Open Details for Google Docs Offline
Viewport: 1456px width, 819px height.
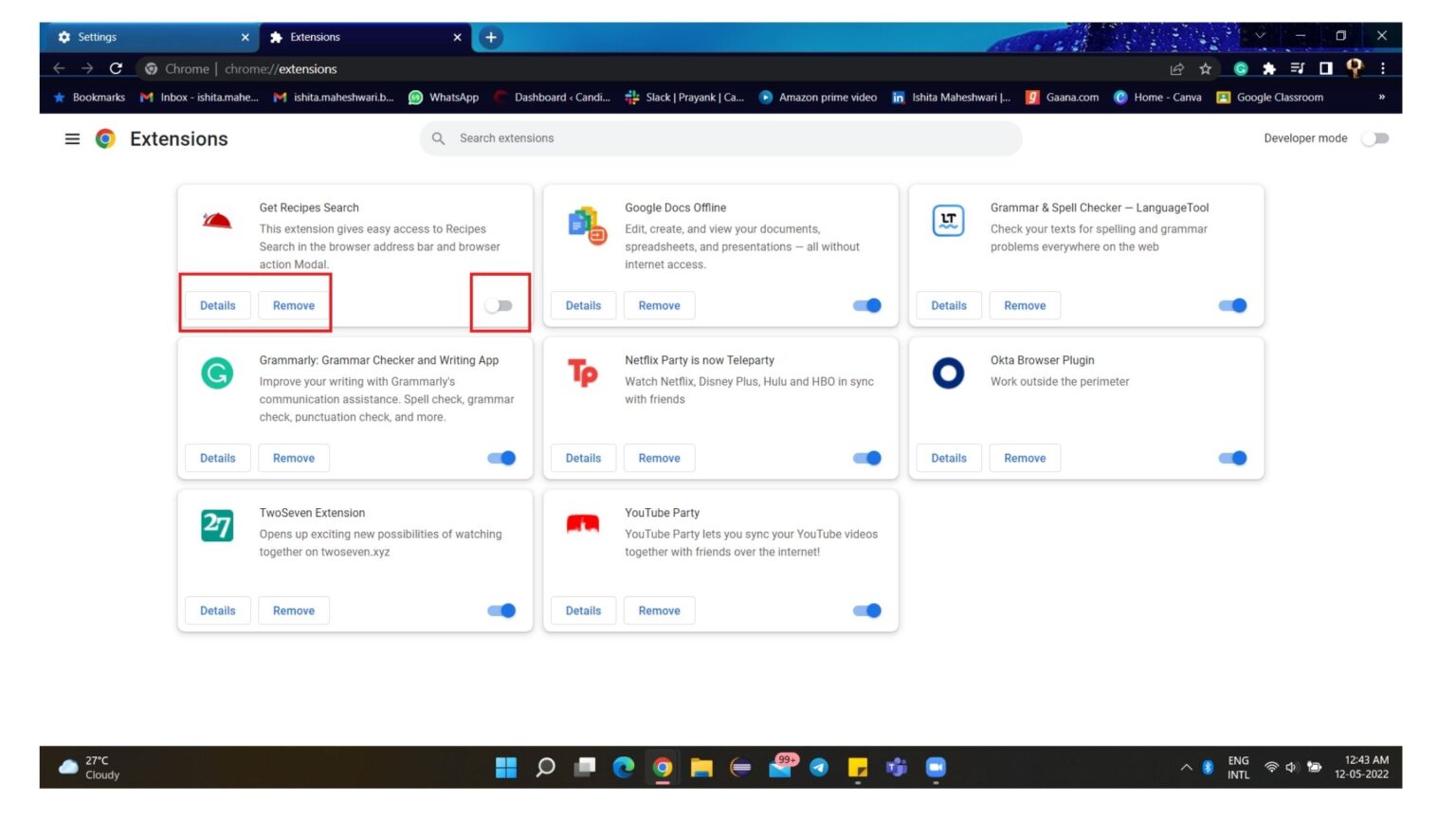coord(583,304)
